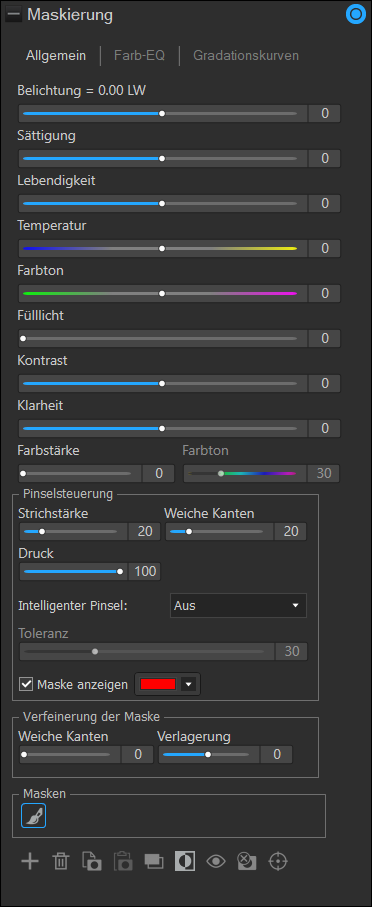Uncheck the Maske anzeigen checkbox

26,684
